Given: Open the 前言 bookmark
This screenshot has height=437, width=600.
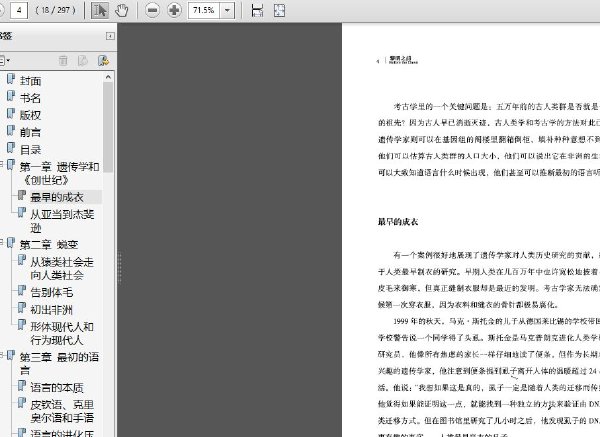Looking at the screenshot, I should pyautogui.click(x=30, y=132).
